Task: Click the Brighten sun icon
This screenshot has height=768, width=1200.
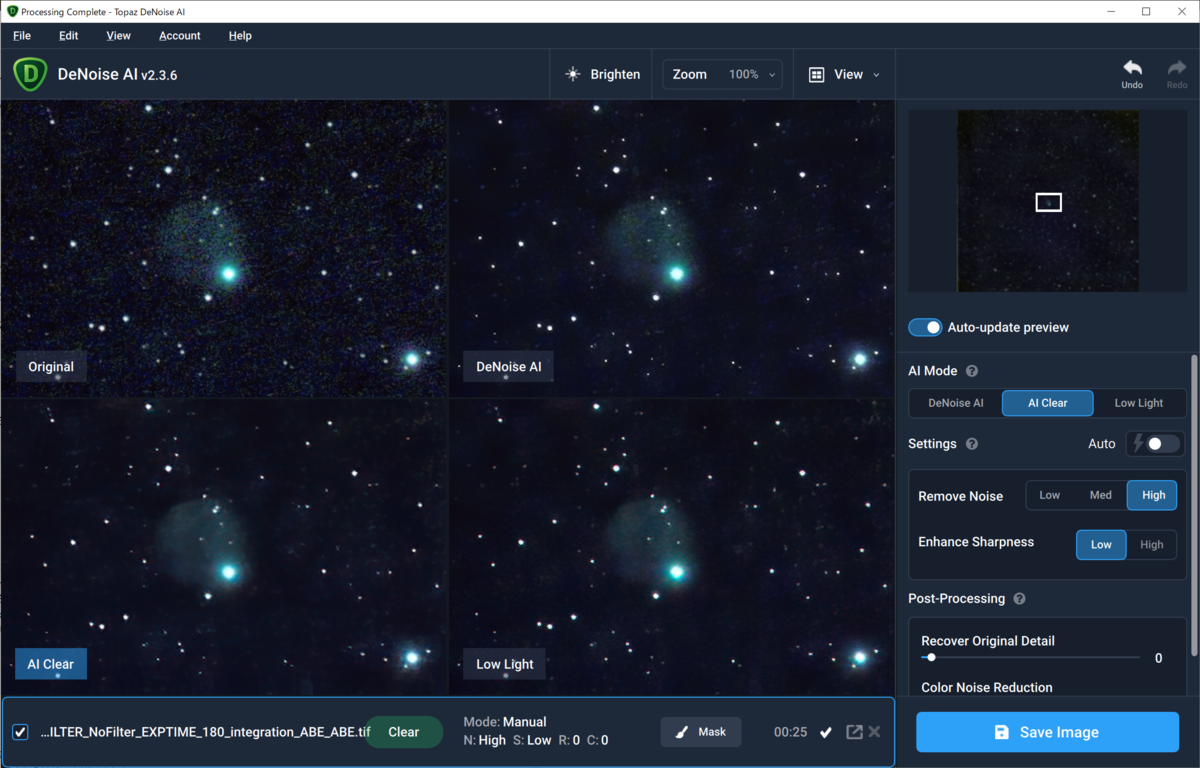Action: coord(573,74)
